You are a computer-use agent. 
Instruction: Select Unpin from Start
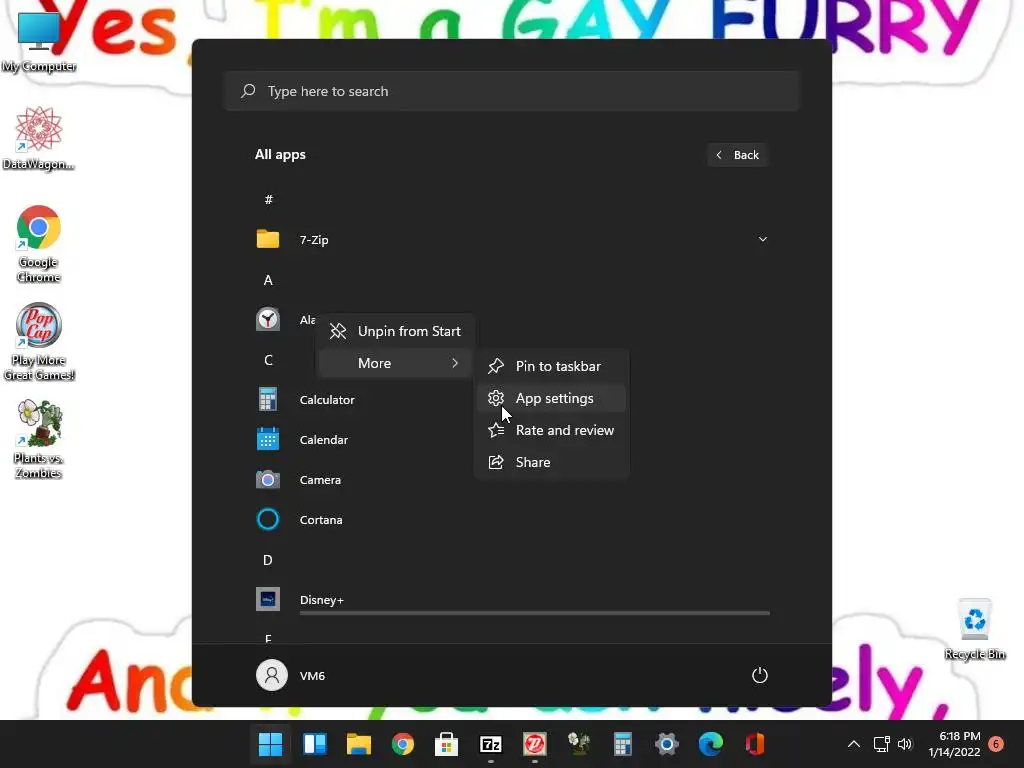pos(395,331)
